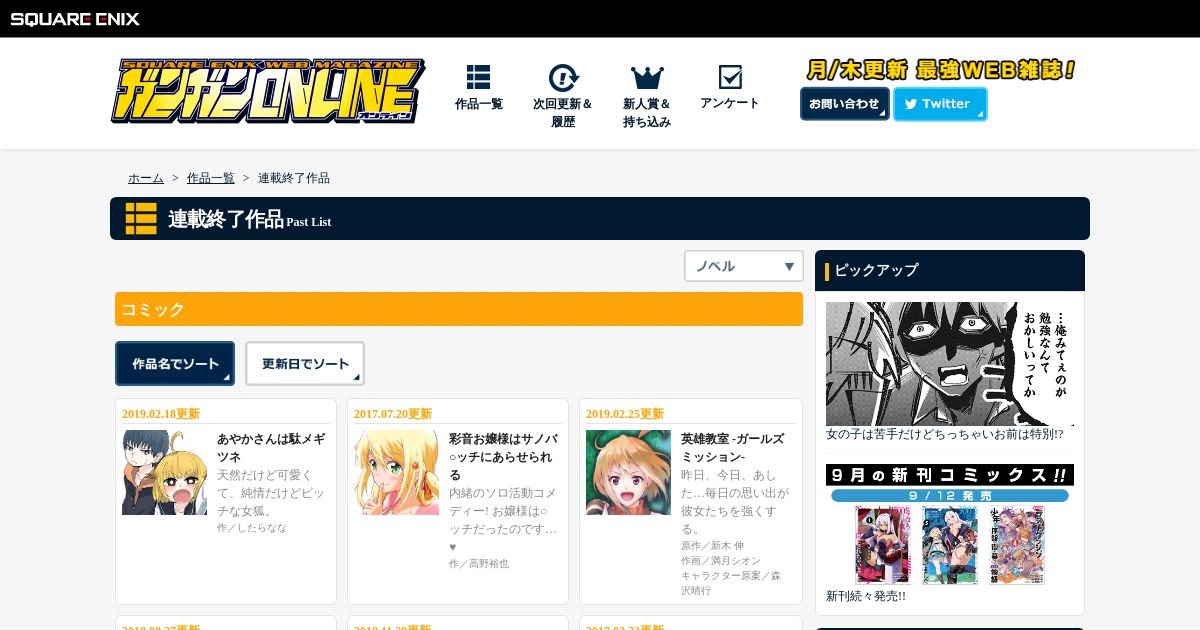Click the 新人賞＆持ち込み crown icon

pyautogui.click(x=647, y=78)
